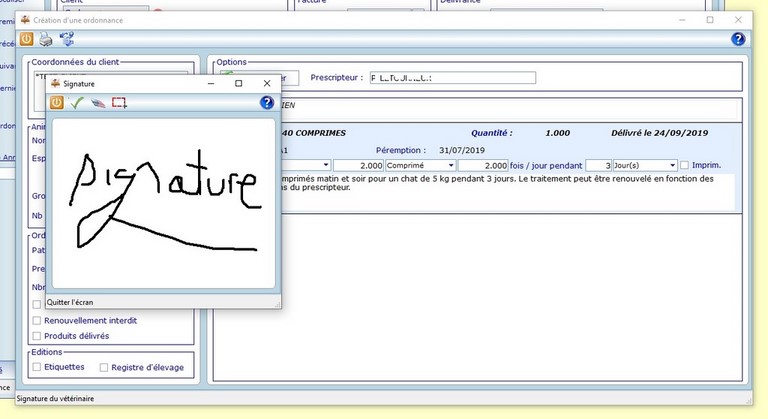This screenshot has height=419, width=768.
Task: Click the orange power icon in Signature toolbar
Action: tap(57, 103)
